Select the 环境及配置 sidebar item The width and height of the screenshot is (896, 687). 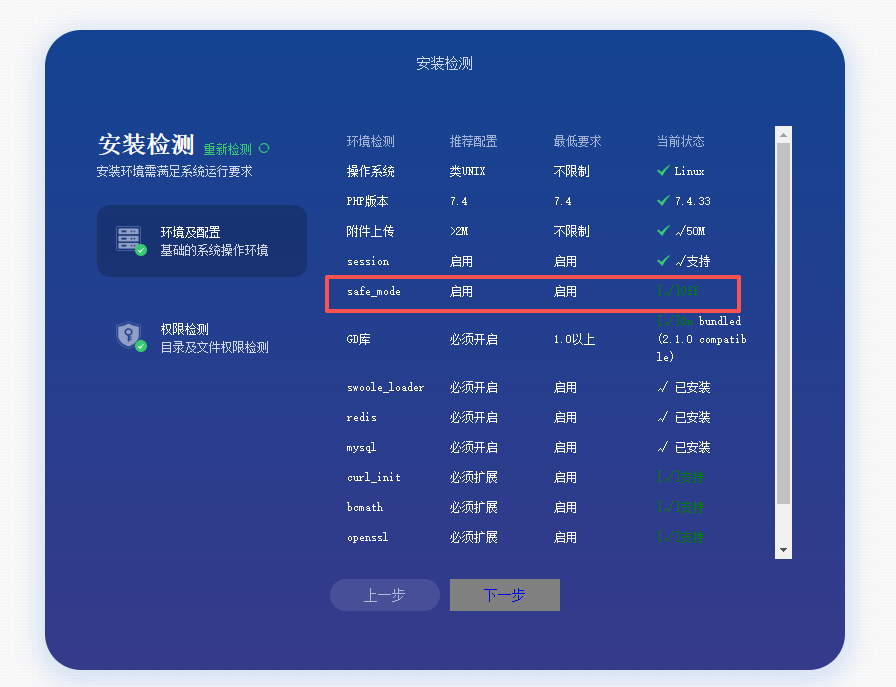coord(202,241)
